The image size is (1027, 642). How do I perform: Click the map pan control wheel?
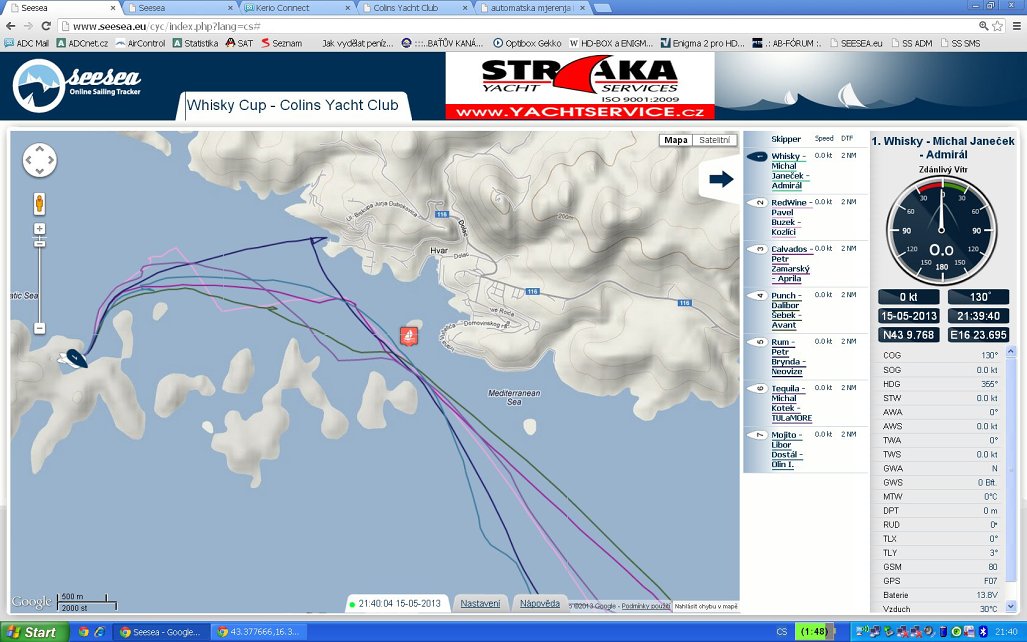pos(39,160)
